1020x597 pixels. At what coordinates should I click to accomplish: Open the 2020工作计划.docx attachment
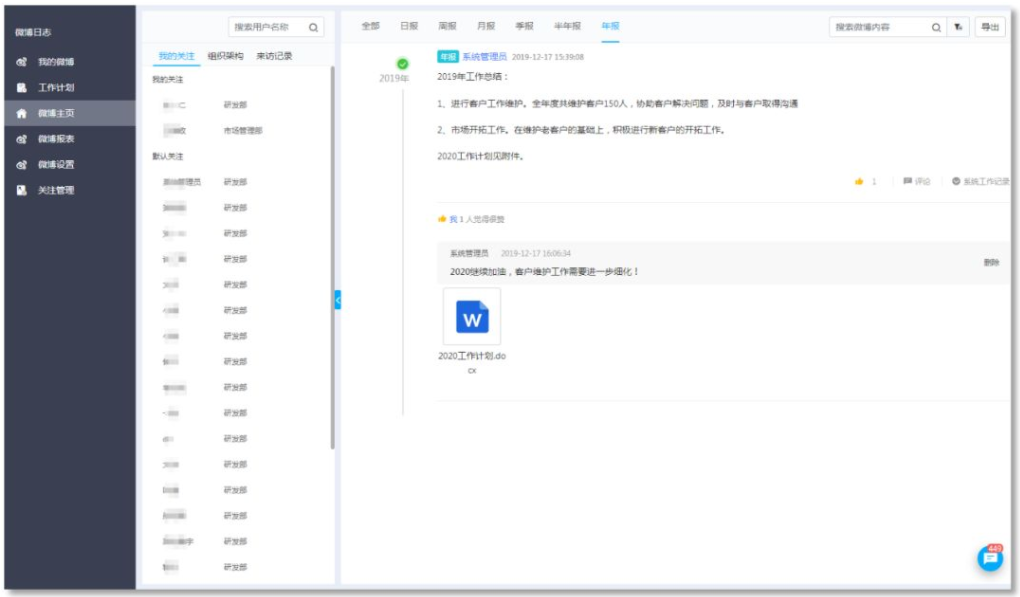472,317
